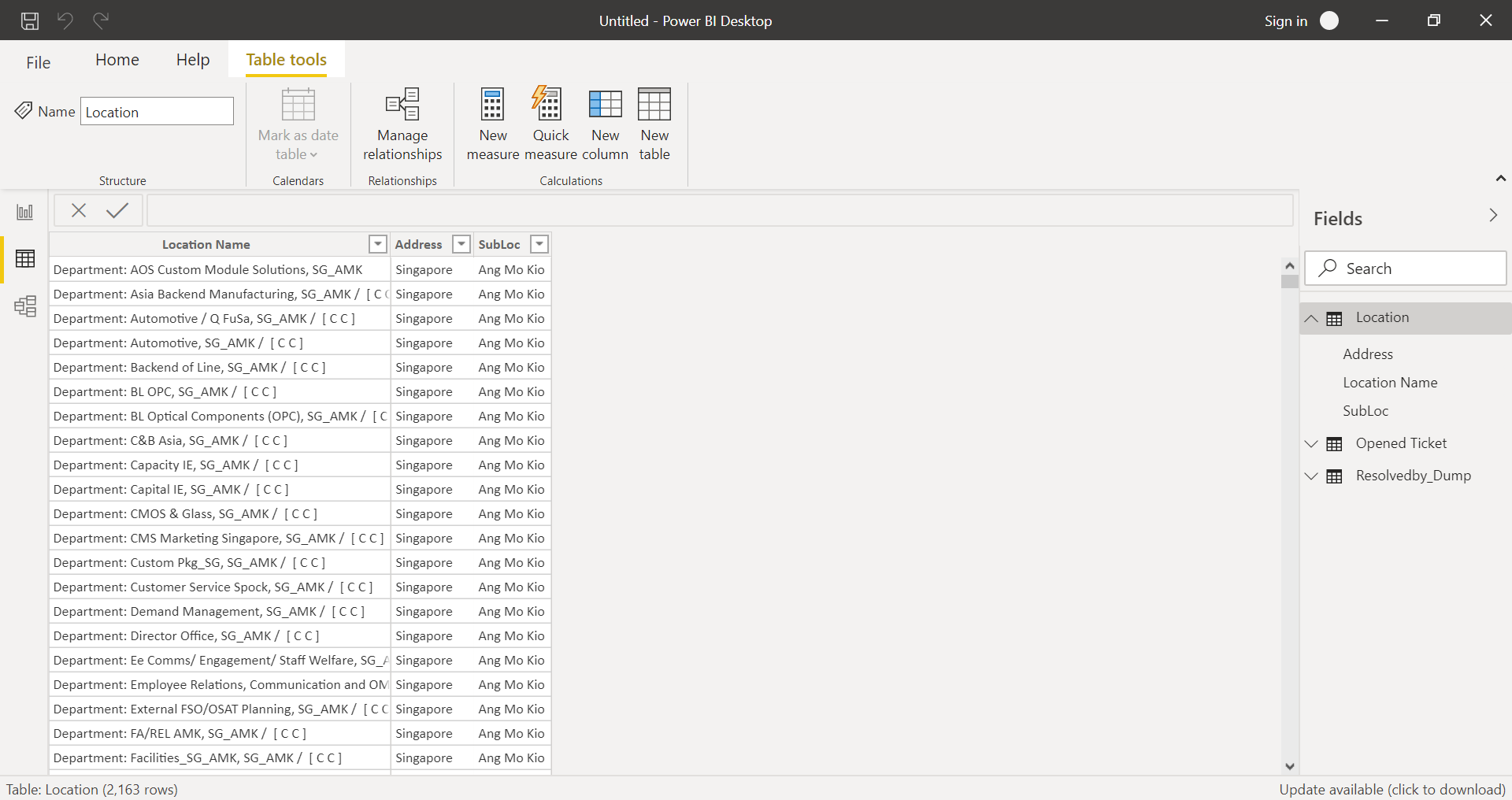The height and width of the screenshot is (800, 1512).
Task: Select the SubLoc field in Fields
Action: coord(1366,411)
